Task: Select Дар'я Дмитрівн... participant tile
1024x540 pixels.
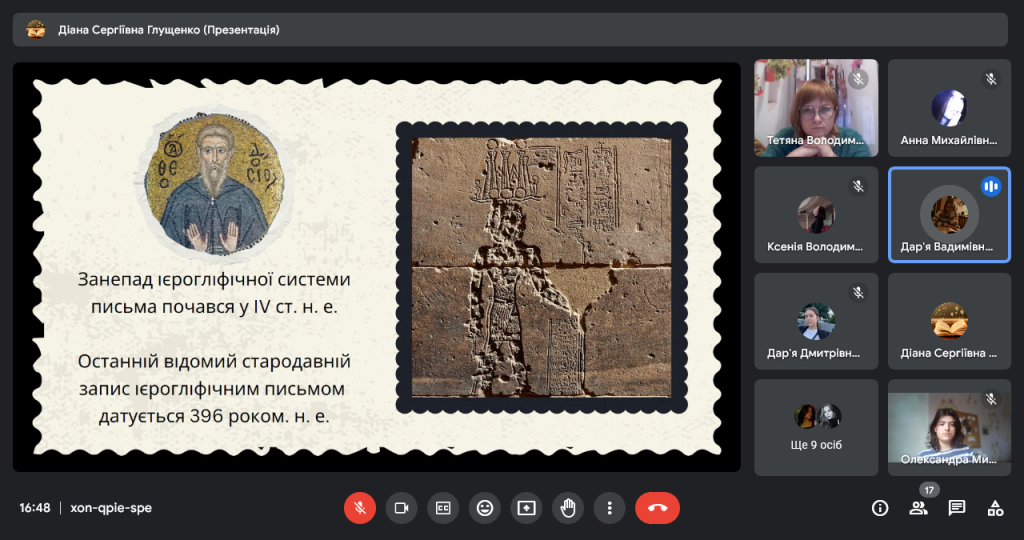Action: tap(816, 321)
